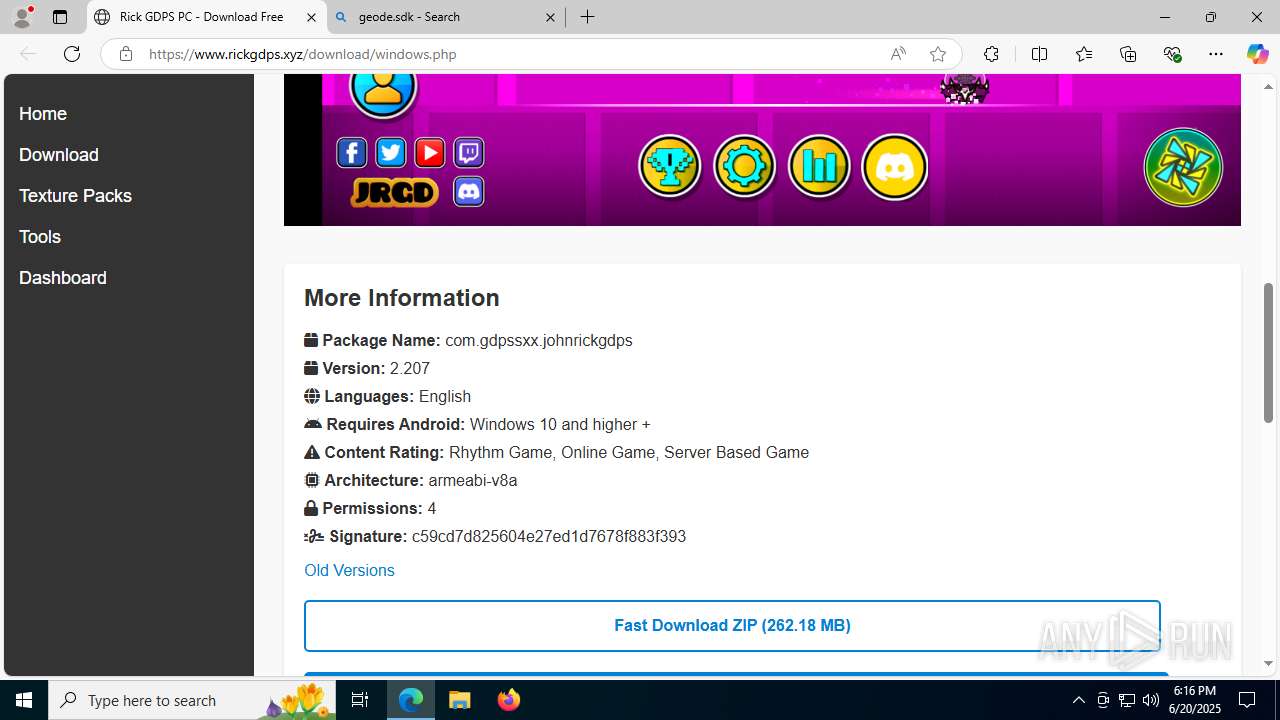Click the page vertical scrollbar thumb
Image resolution: width=1280 pixels, height=720 pixels.
coord(1269,352)
